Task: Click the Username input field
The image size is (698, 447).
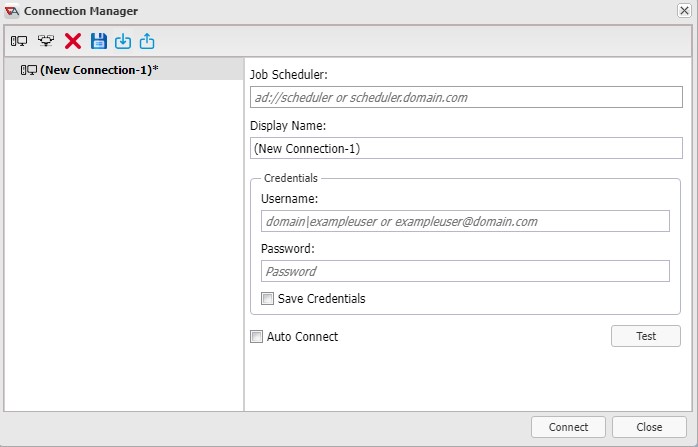Action: coord(465,221)
